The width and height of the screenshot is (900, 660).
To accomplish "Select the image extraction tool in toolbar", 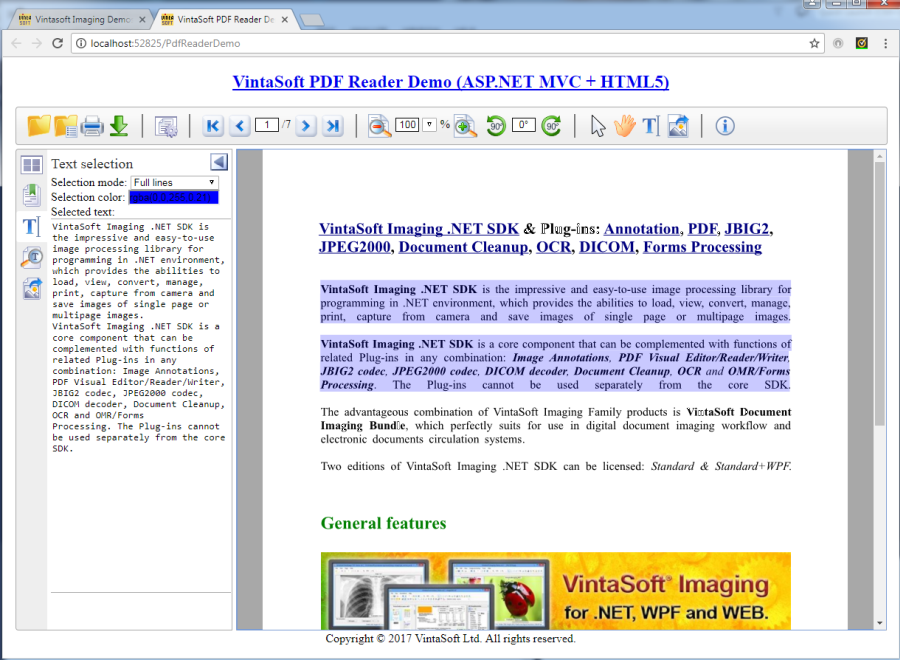I will (x=678, y=126).
